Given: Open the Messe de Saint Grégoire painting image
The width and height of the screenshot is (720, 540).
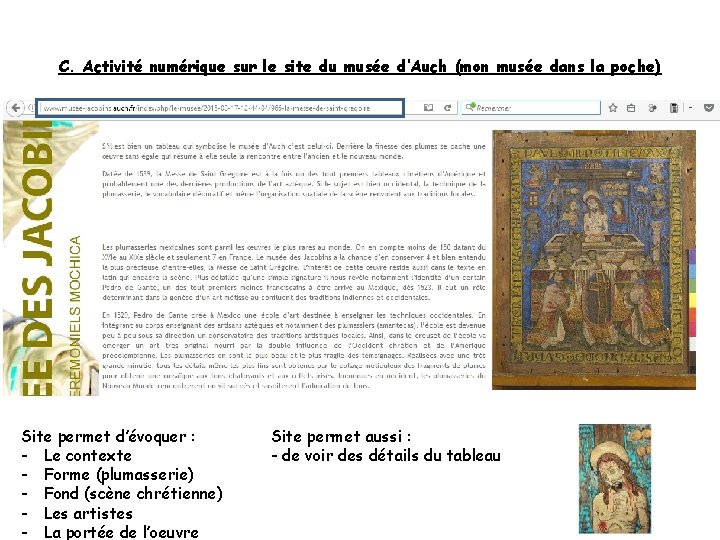Looking at the screenshot, I should (x=594, y=260).
